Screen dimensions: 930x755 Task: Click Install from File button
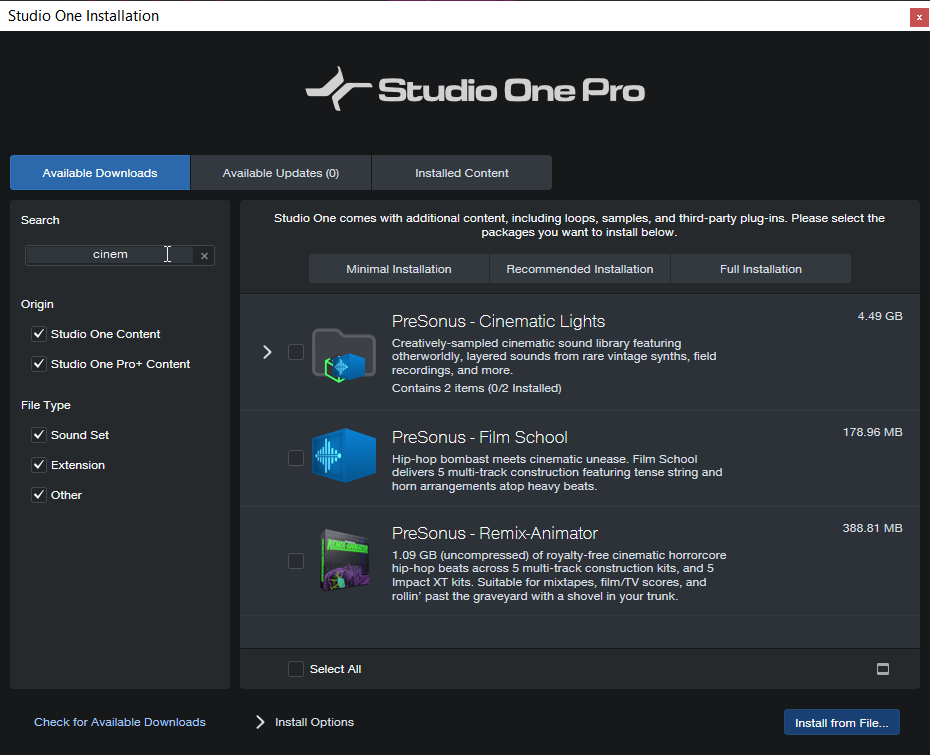[842, 722]
